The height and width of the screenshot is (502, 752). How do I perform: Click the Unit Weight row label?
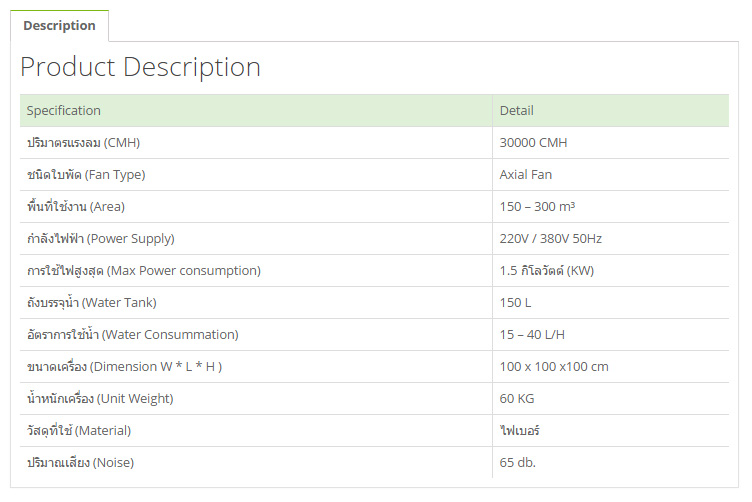100,398
